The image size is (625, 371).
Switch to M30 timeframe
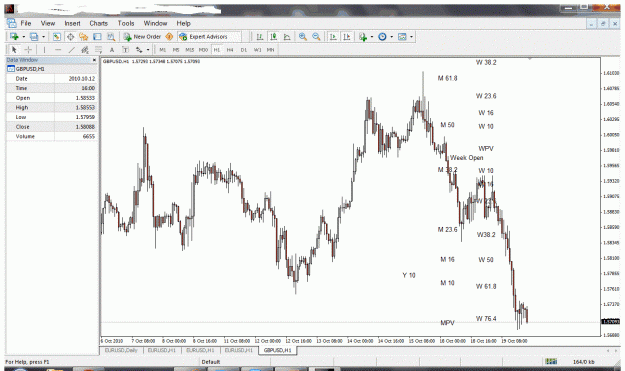[x=203, y=50]
